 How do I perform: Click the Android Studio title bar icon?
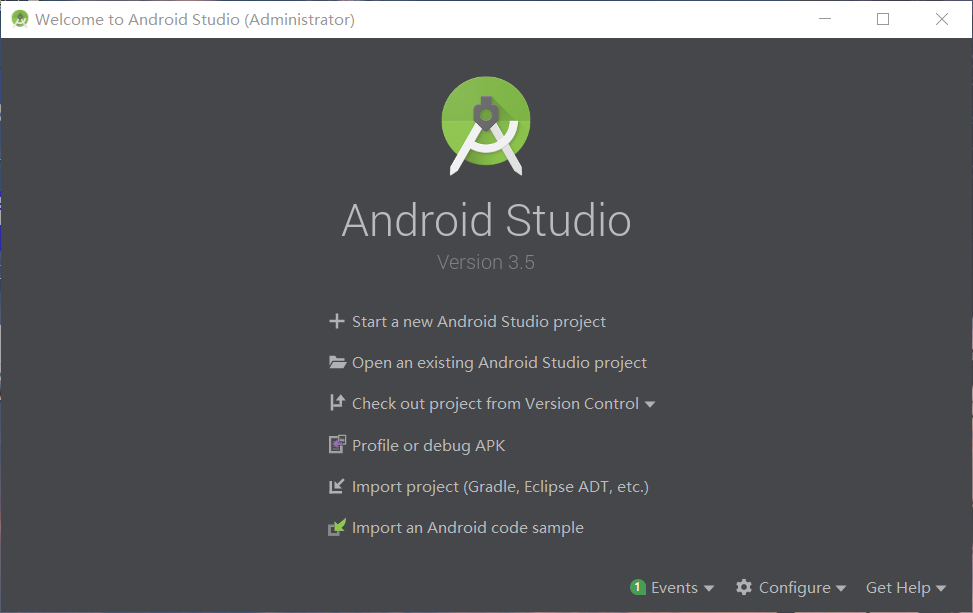click(20, 19)
